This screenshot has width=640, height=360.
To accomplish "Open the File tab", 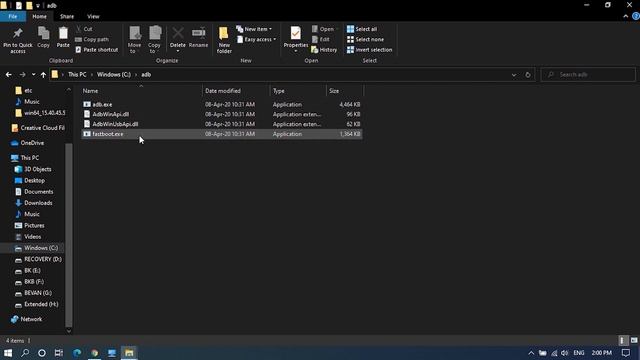I will click(13, 16).
